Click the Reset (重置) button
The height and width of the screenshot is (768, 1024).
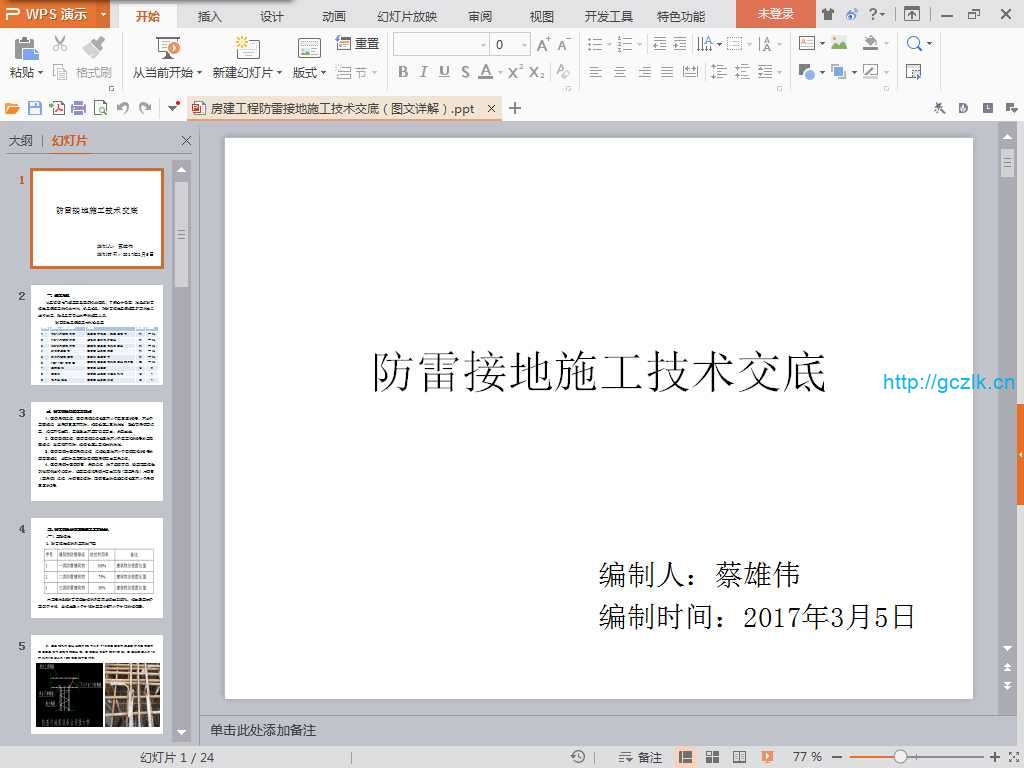pyautogui.click(x=358, y=43)
